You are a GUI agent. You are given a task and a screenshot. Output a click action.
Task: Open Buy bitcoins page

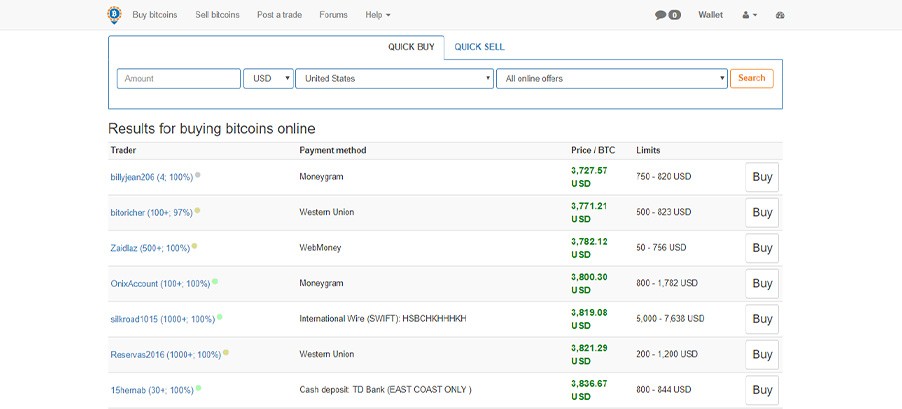pos(155,15)
